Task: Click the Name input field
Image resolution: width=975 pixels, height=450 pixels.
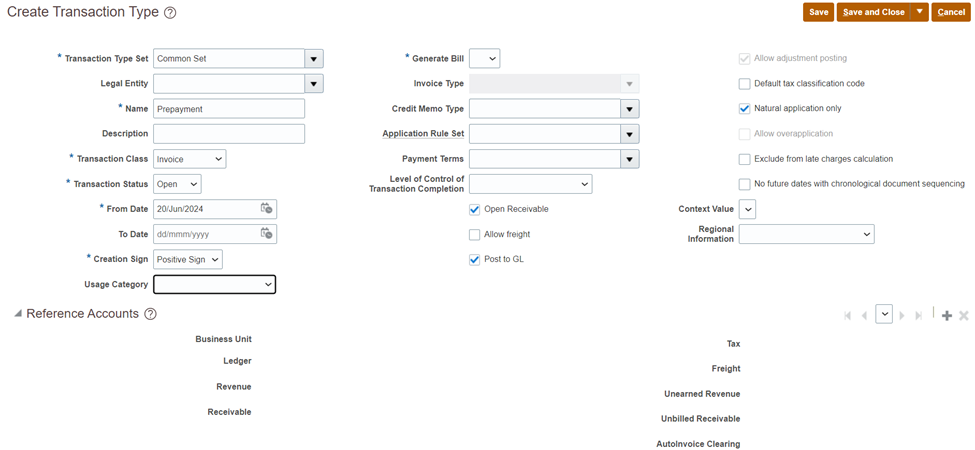Action: pyautogui.click(x=229, y=109)
